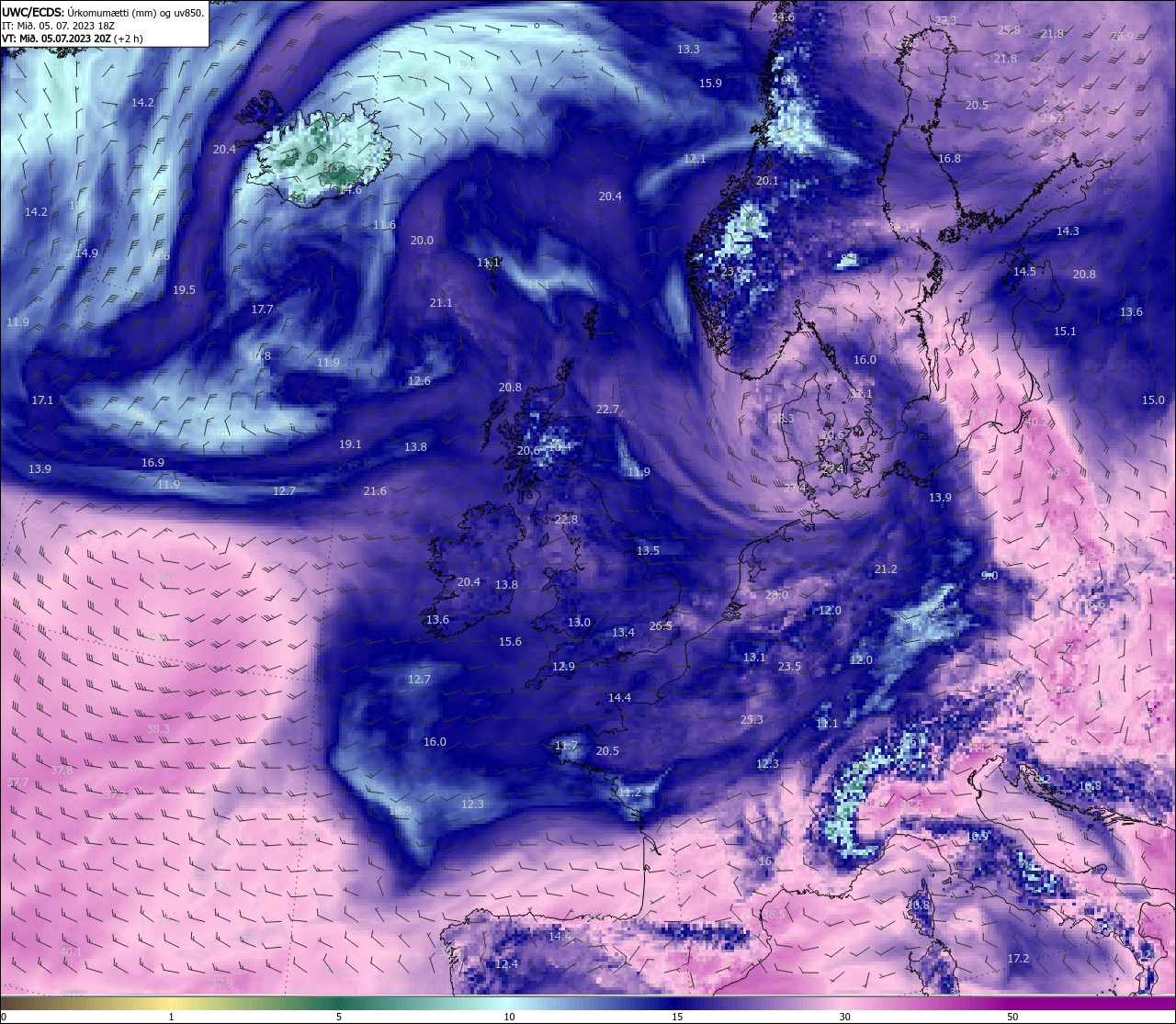Select the 13.4 value label
The width and height of the screenshot is (1176, 1024).
click(623, 632)
